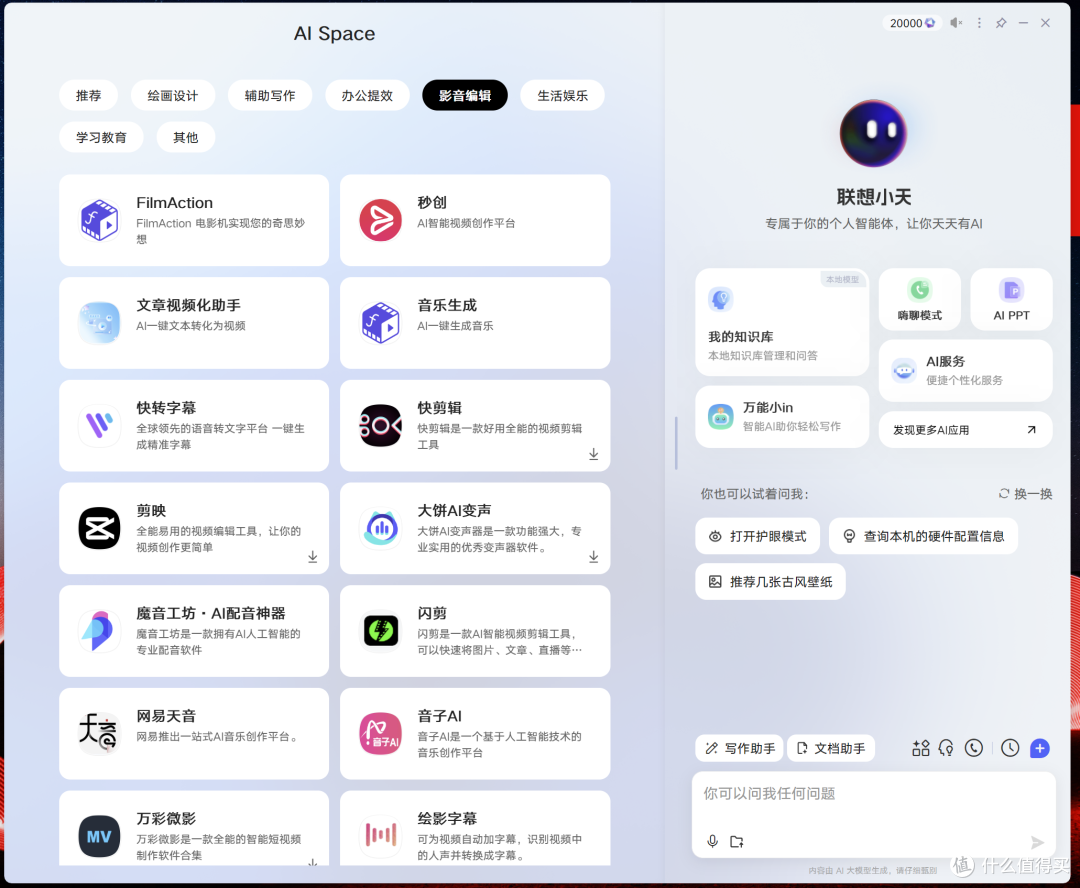Viewport: 1080px width, 888px height.
Task: Open the 生活娱乐 category tab
Action: click(561, 95)
